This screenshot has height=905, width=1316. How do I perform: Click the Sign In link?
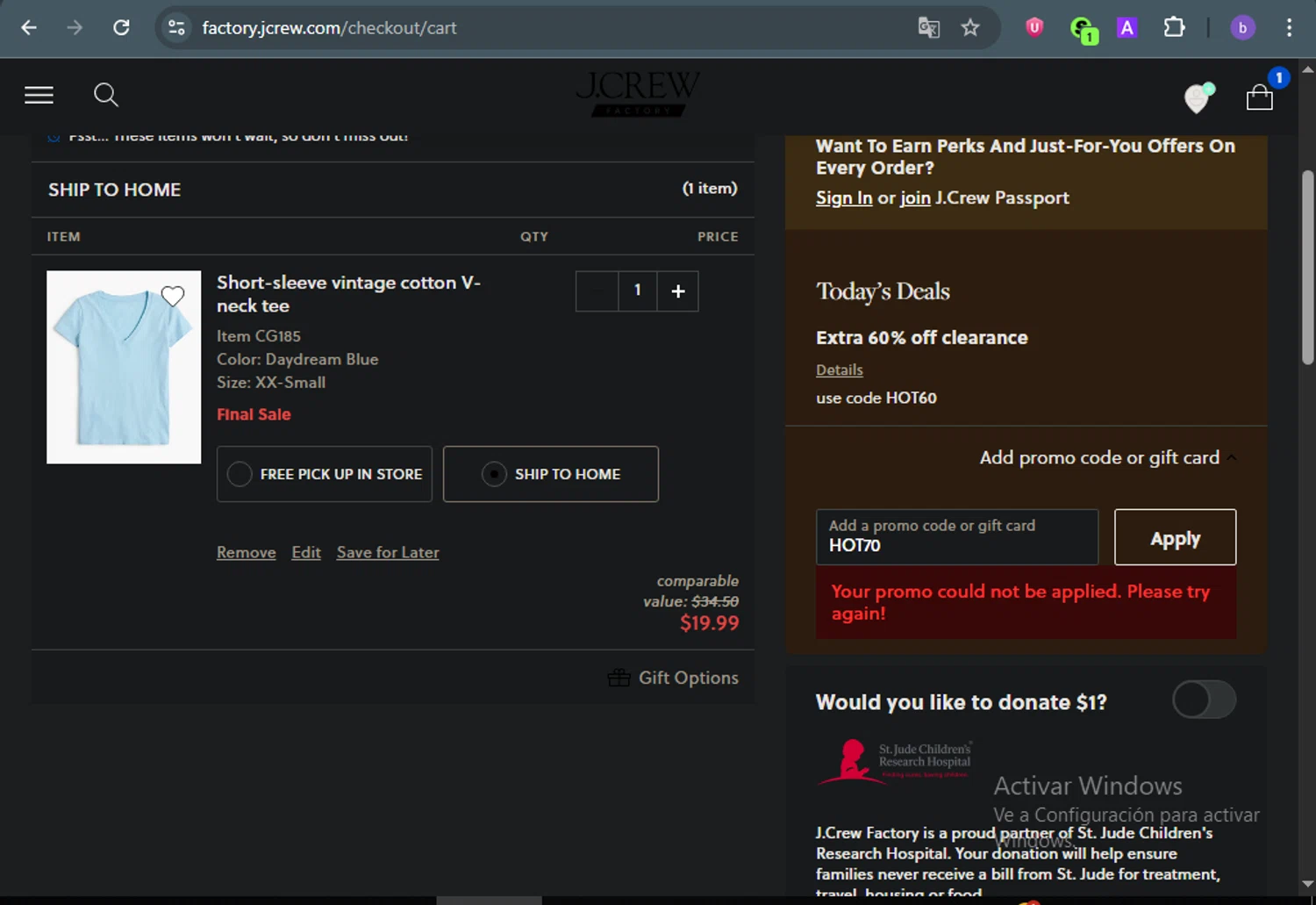coord(844,198)
